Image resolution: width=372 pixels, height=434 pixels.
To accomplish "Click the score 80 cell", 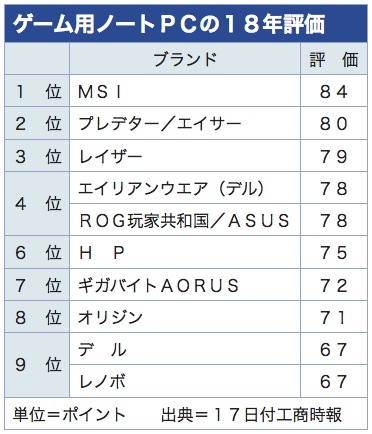I will coord(334,123).
